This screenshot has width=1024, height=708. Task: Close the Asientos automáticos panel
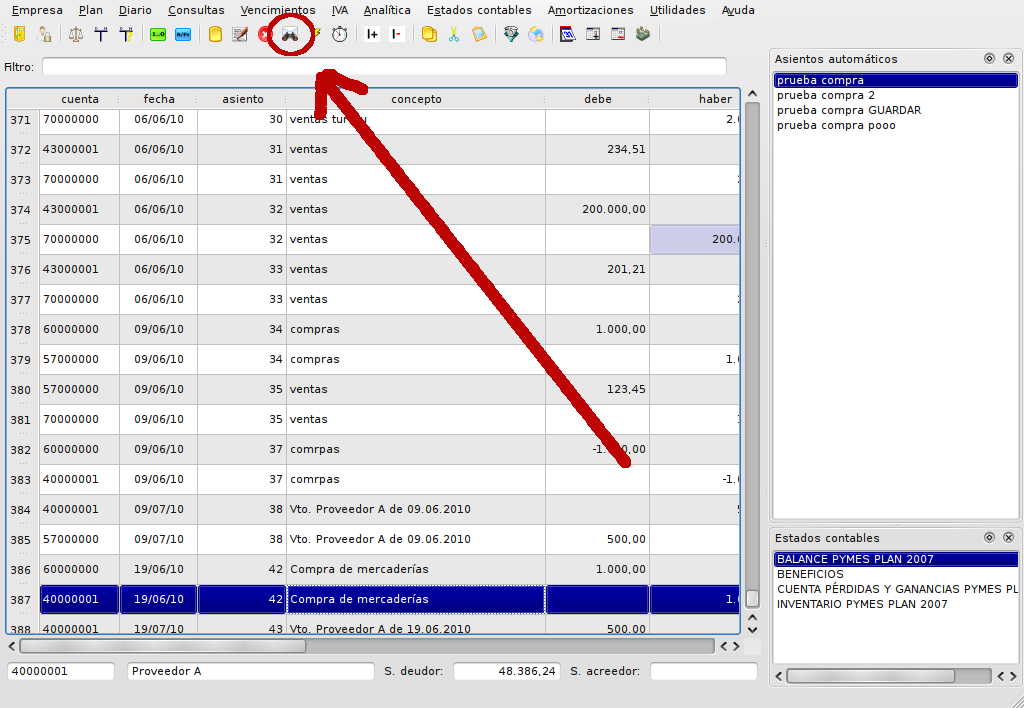[1008, 59]
